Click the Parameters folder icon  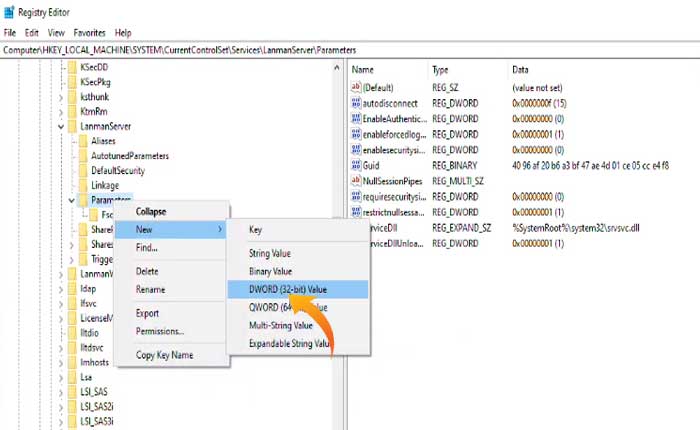click(83, 200)
